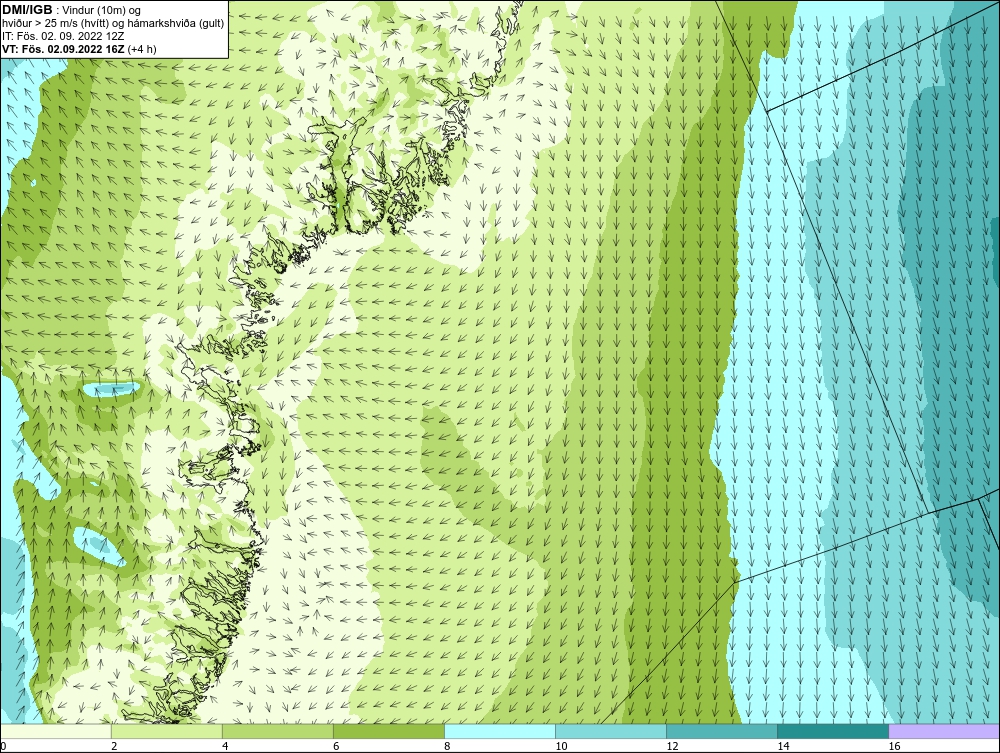
Task: Click the legend label '2'
Action: coord(114,746)
